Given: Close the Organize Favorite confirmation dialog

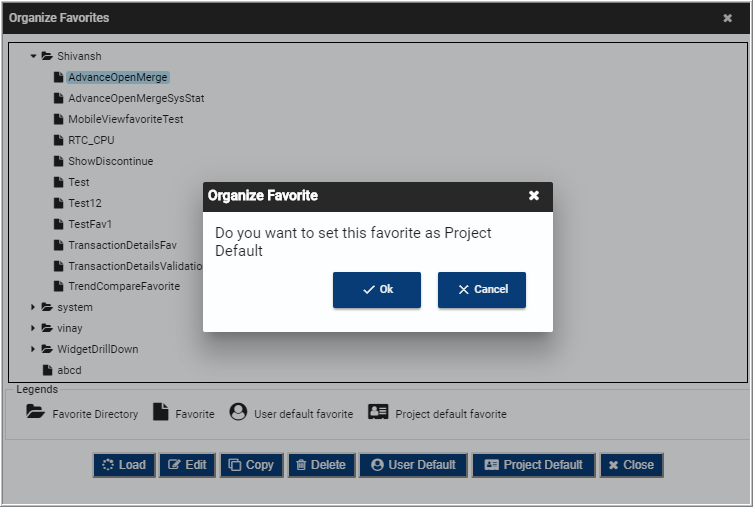Looking at the screenshot, I should click(x=534, y=195).
